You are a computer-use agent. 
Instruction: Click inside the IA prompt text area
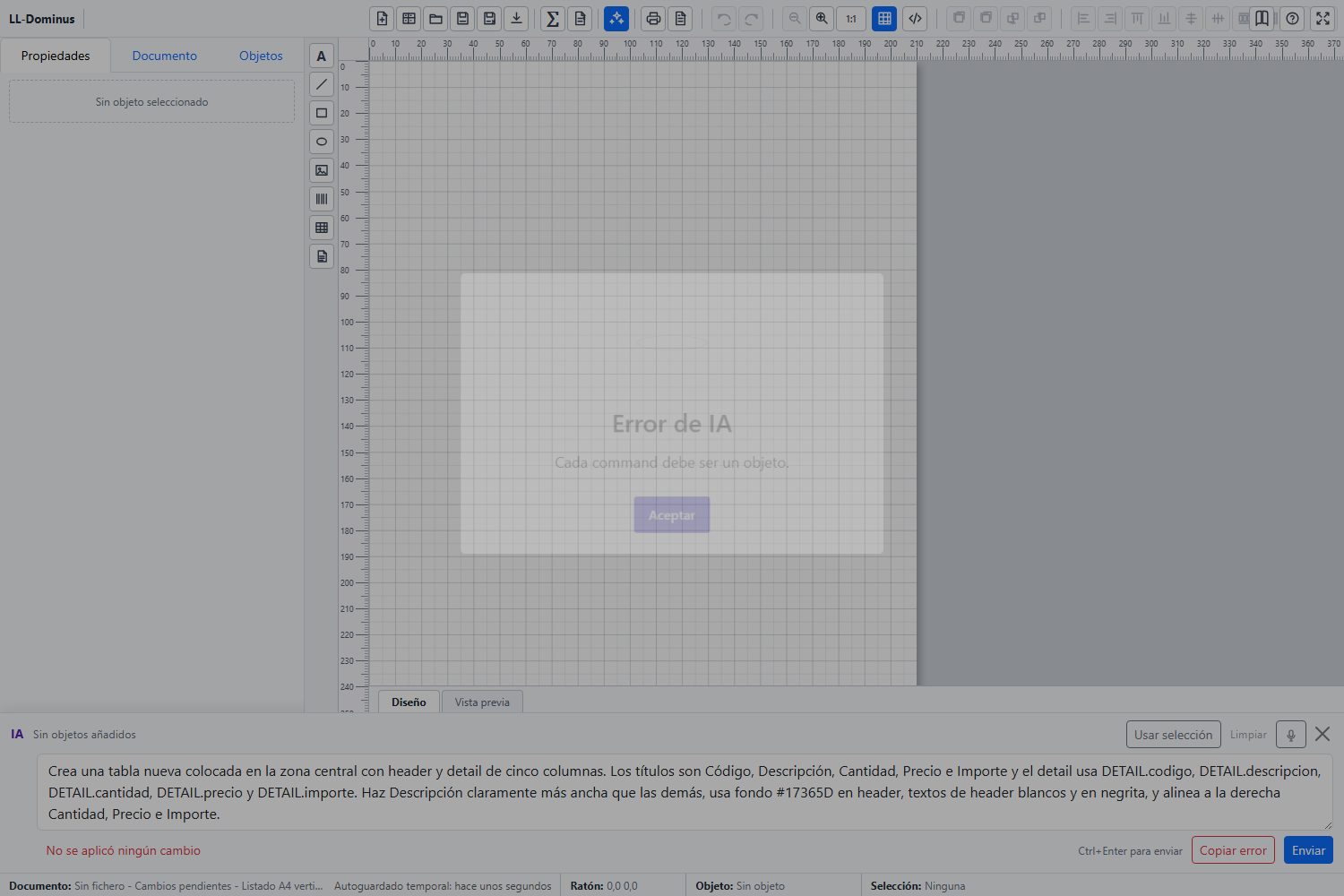click(685, 792)
